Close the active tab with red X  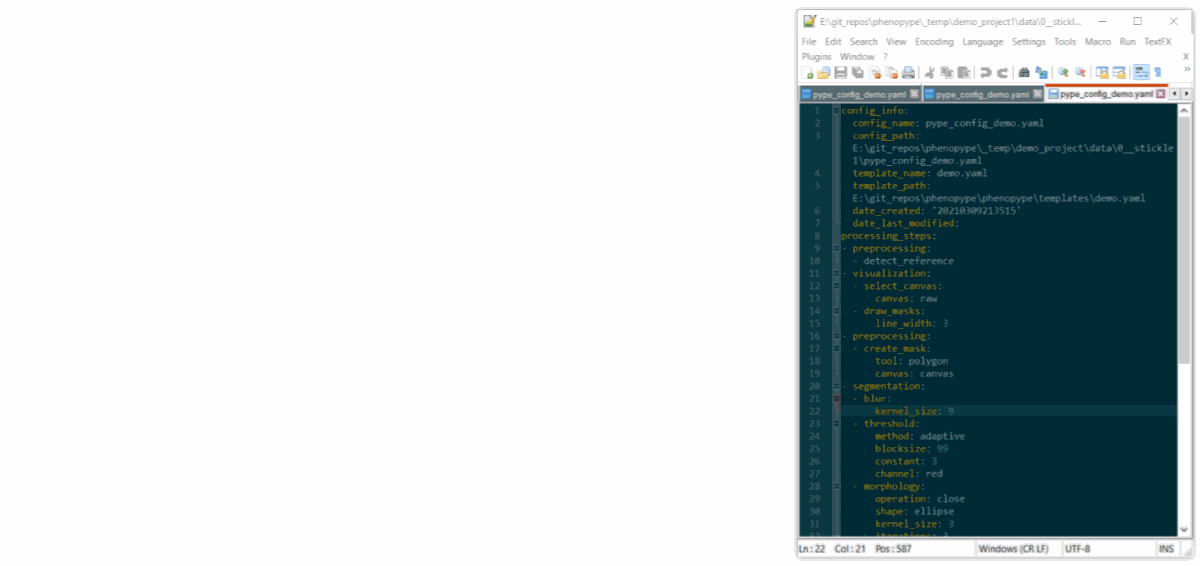pyautogui.click(x=1160, y=94)
